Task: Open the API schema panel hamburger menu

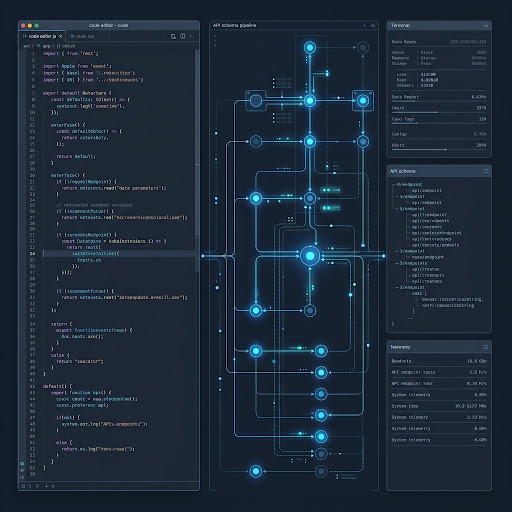Action: click(485, 171)
